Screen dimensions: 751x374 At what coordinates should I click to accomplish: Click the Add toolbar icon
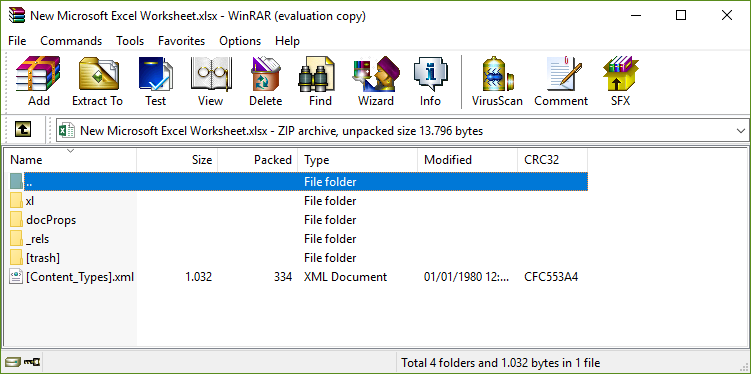38,81
